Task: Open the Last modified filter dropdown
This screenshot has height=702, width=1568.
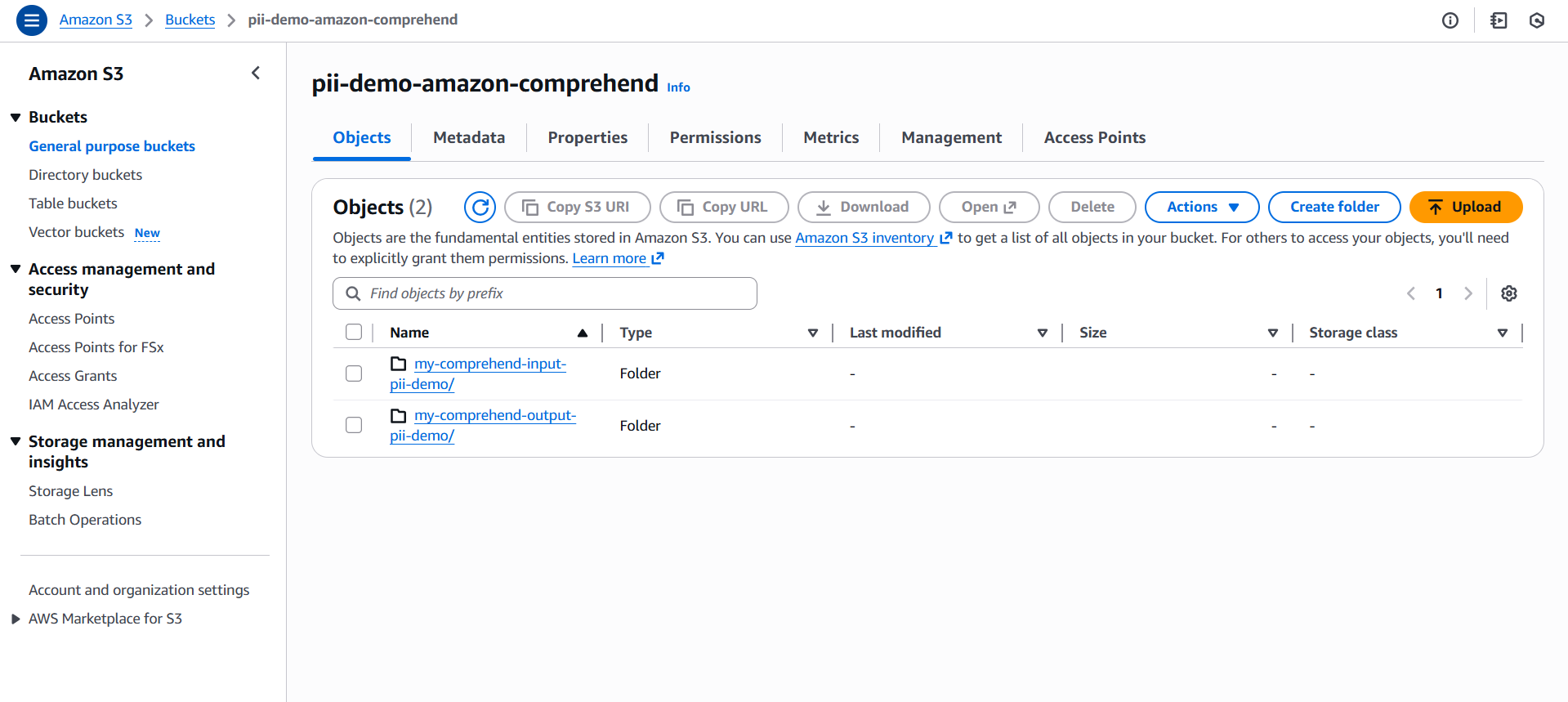Action: (x=1043, y=333)
